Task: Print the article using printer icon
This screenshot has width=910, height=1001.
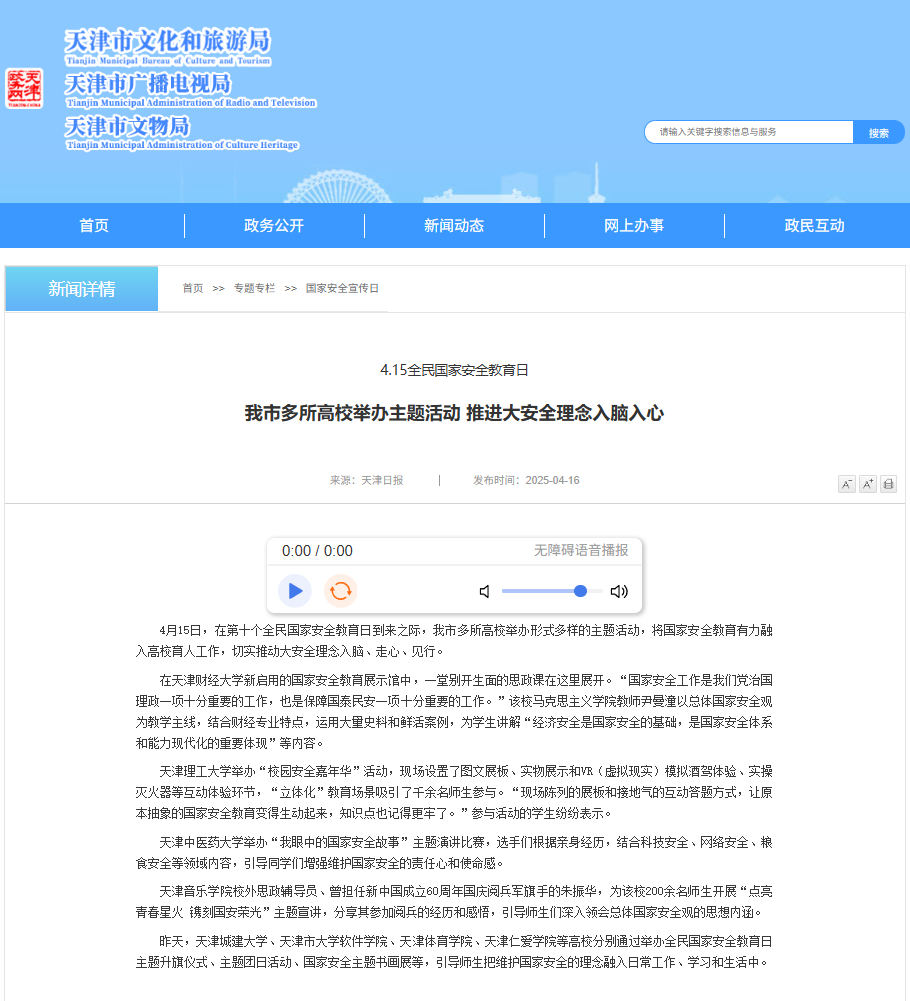Action: click(x=888, y=484)
